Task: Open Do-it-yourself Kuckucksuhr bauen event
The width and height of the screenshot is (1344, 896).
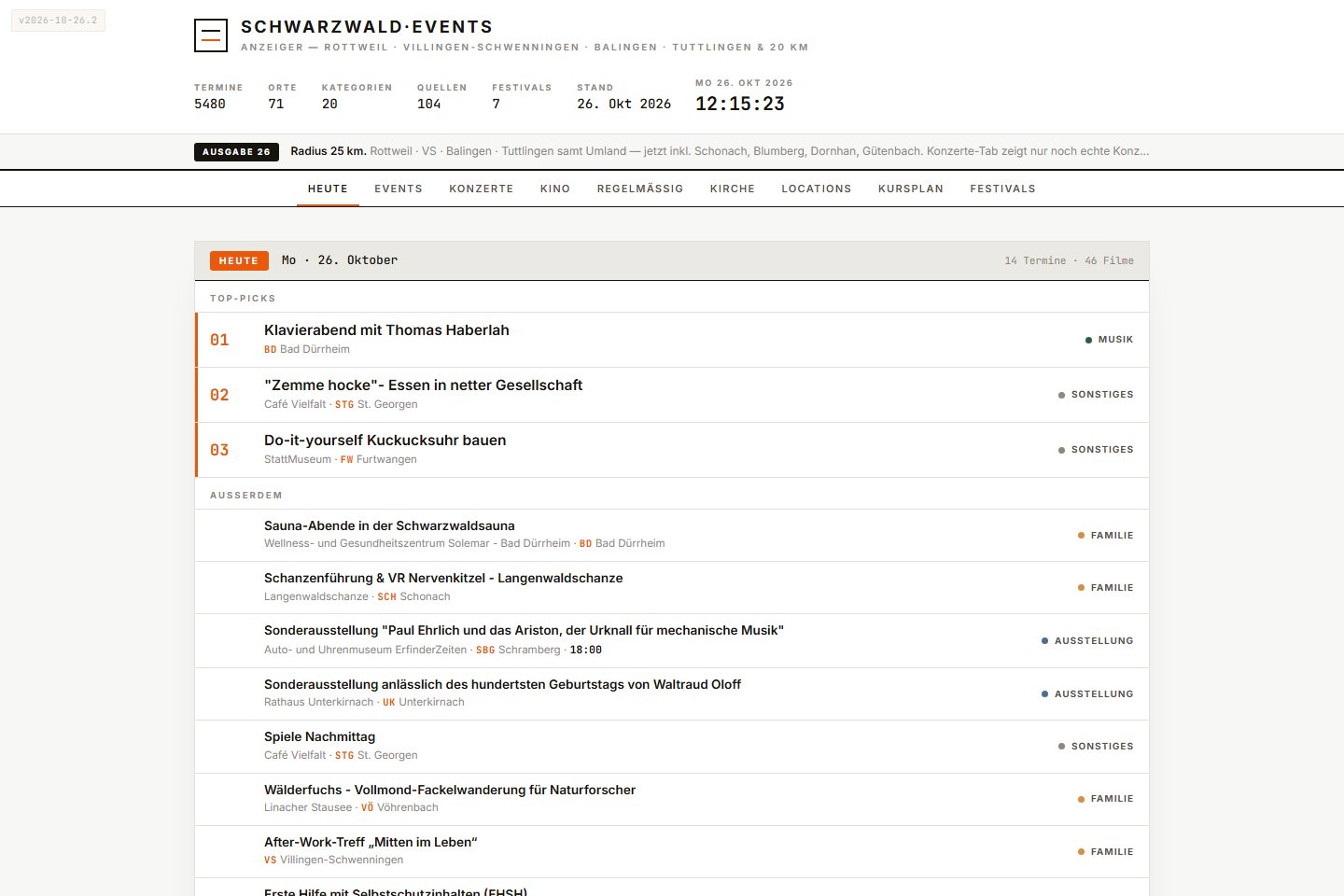Action: 672,450
